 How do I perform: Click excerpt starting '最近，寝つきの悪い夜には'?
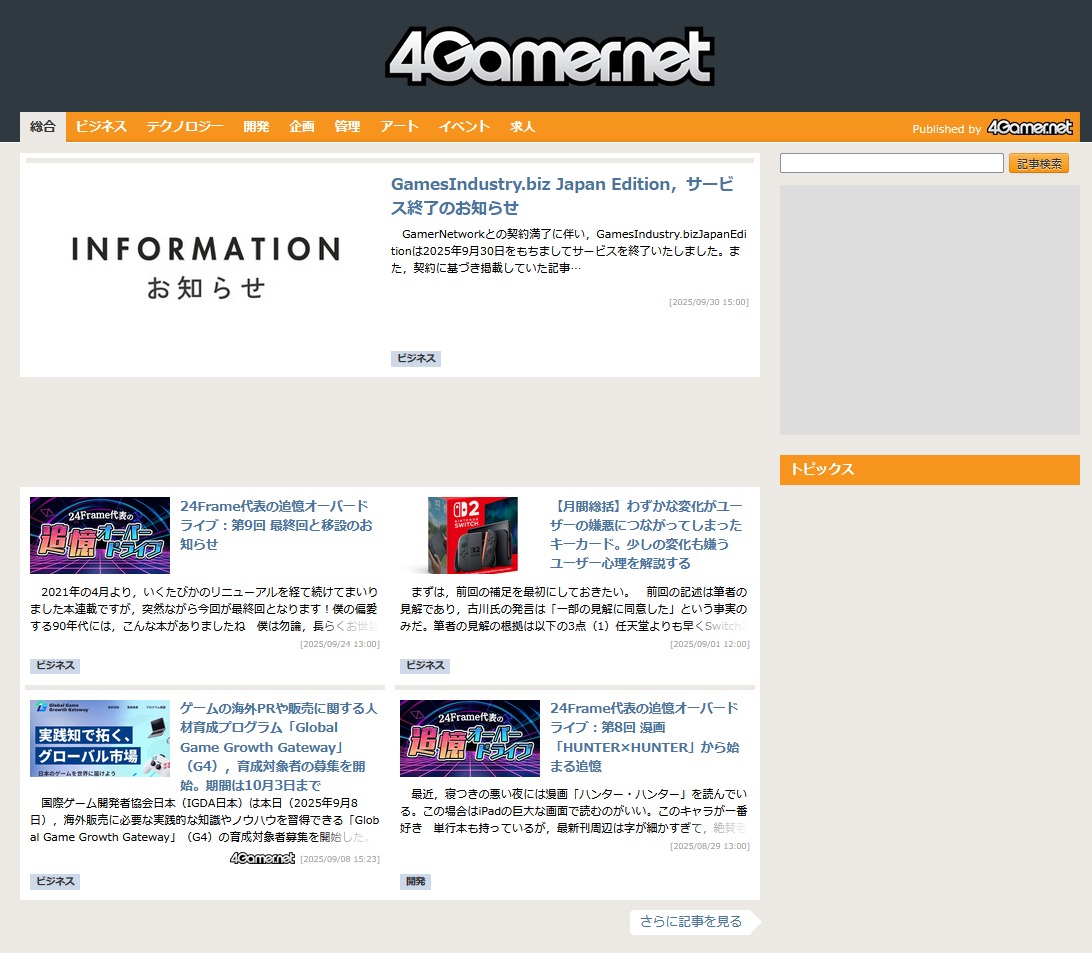(574, 811)
